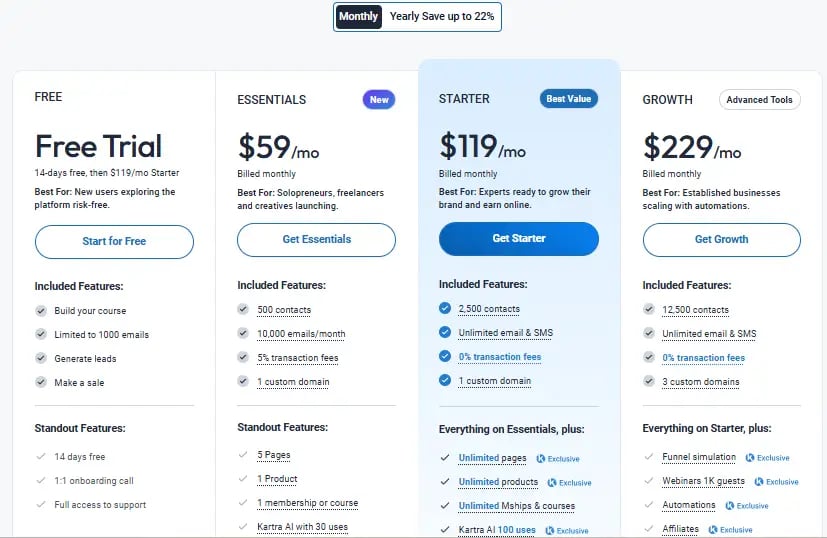Screen dimensions: 827x538
Task: Click the Essentials 1 custom domain link
Action: 293,382
